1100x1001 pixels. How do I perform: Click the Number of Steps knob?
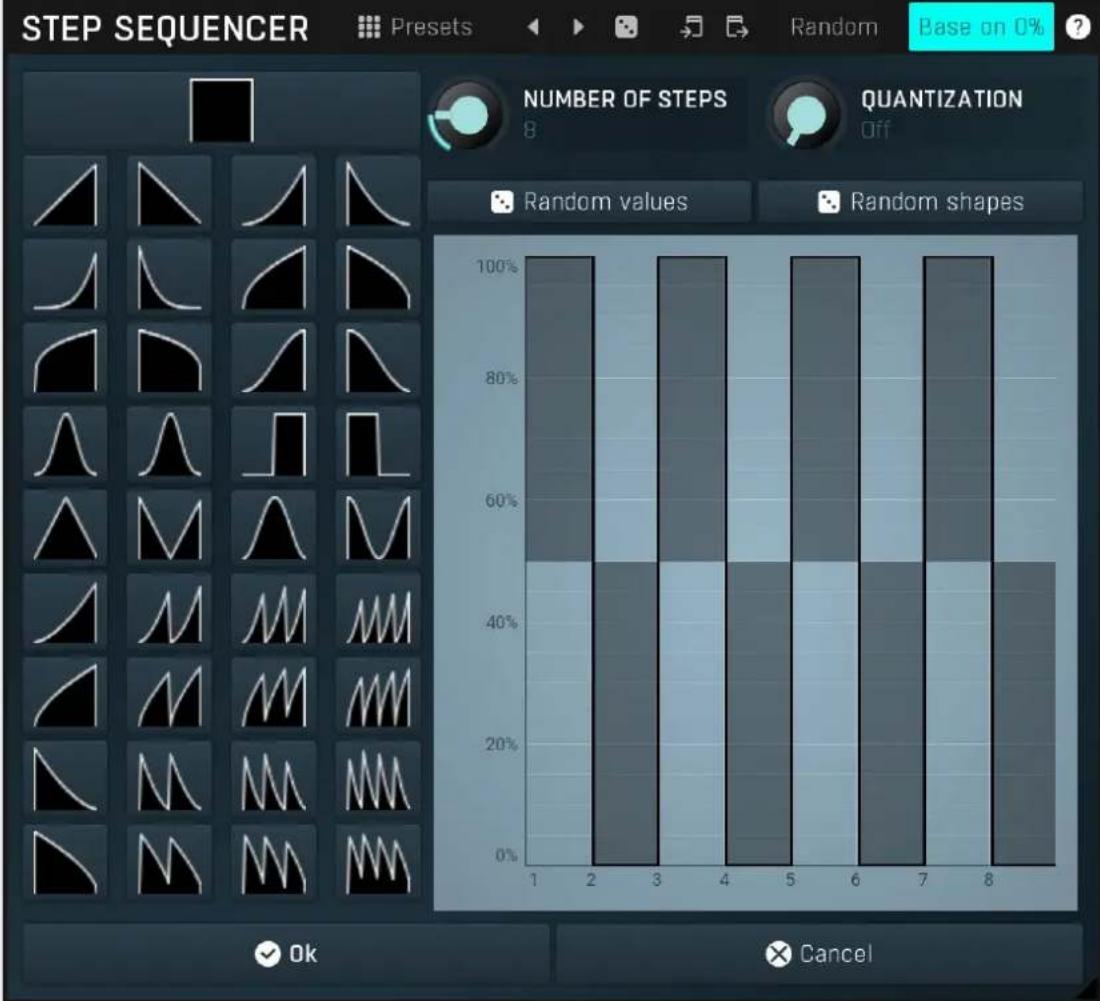point(468,114)
